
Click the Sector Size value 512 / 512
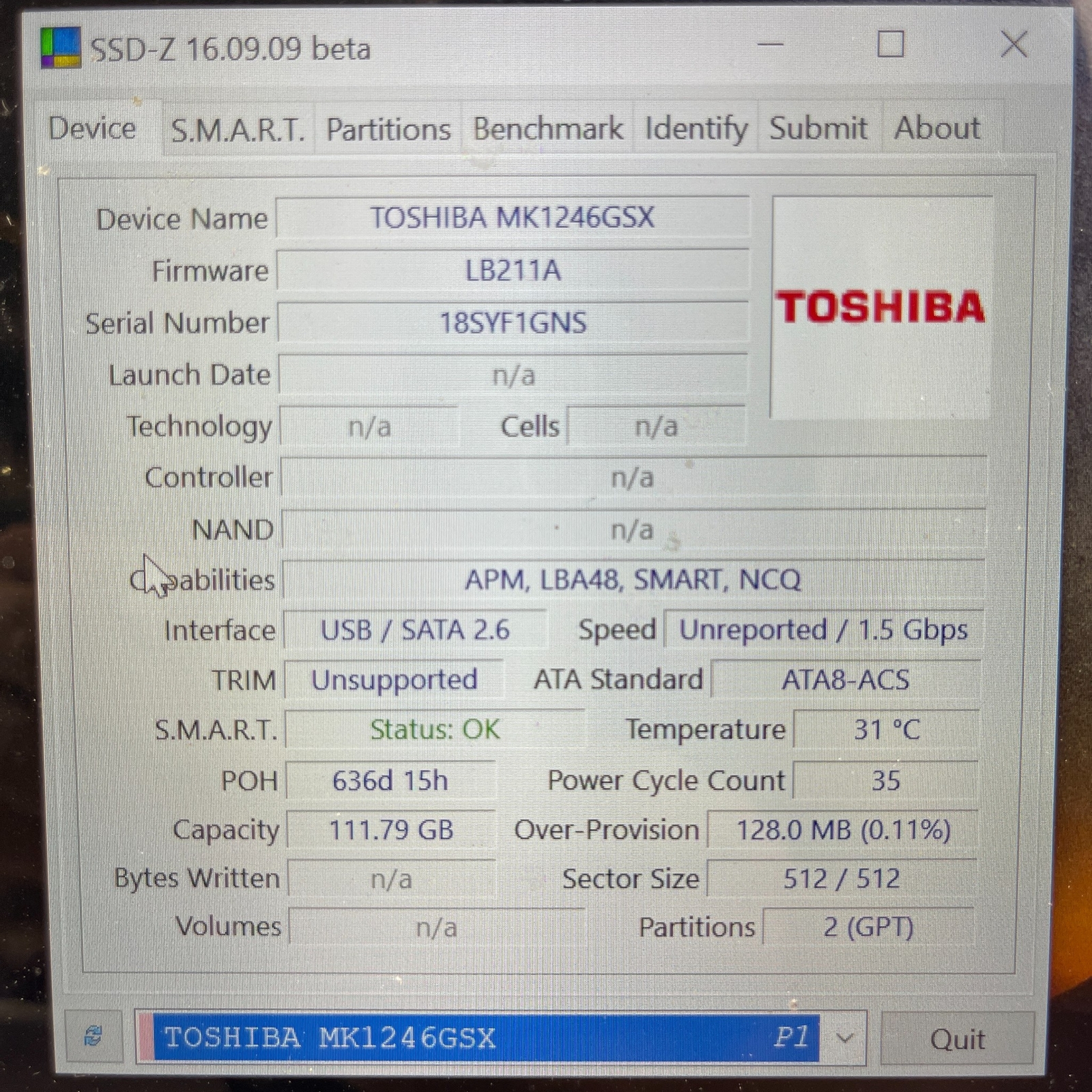coord(842,878)
